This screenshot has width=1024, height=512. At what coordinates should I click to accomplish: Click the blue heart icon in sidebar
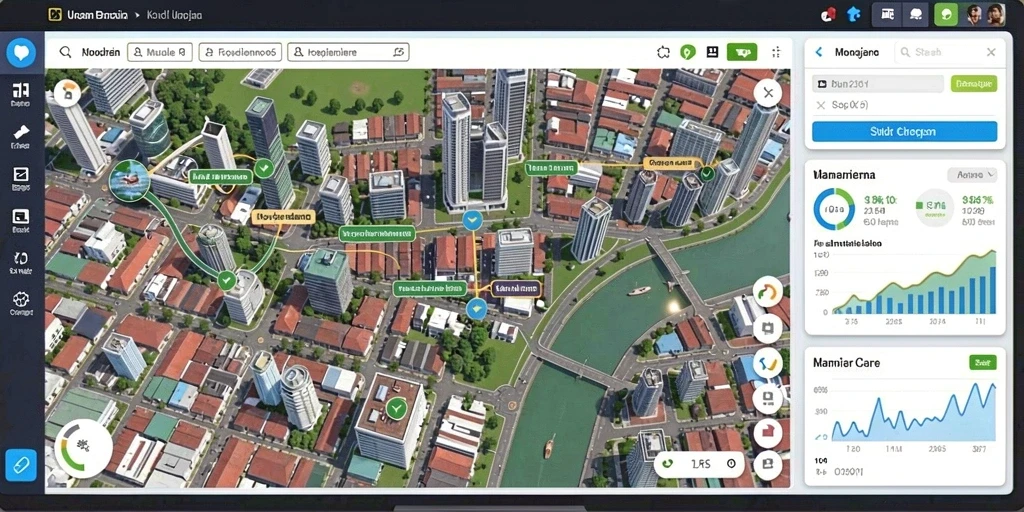point(21,53)
